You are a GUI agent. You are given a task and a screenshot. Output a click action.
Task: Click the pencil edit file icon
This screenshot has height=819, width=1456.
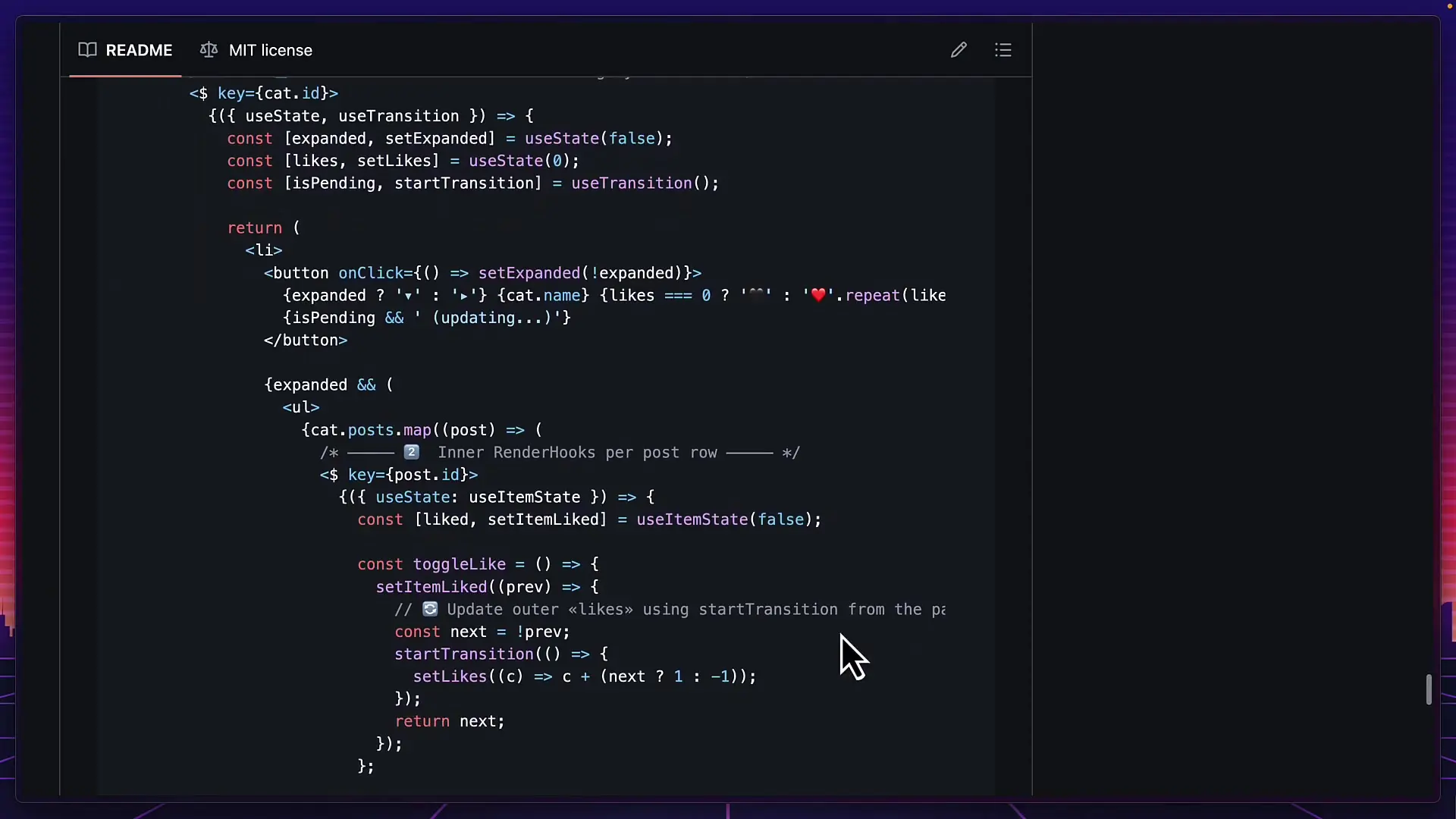coord(959,50)
